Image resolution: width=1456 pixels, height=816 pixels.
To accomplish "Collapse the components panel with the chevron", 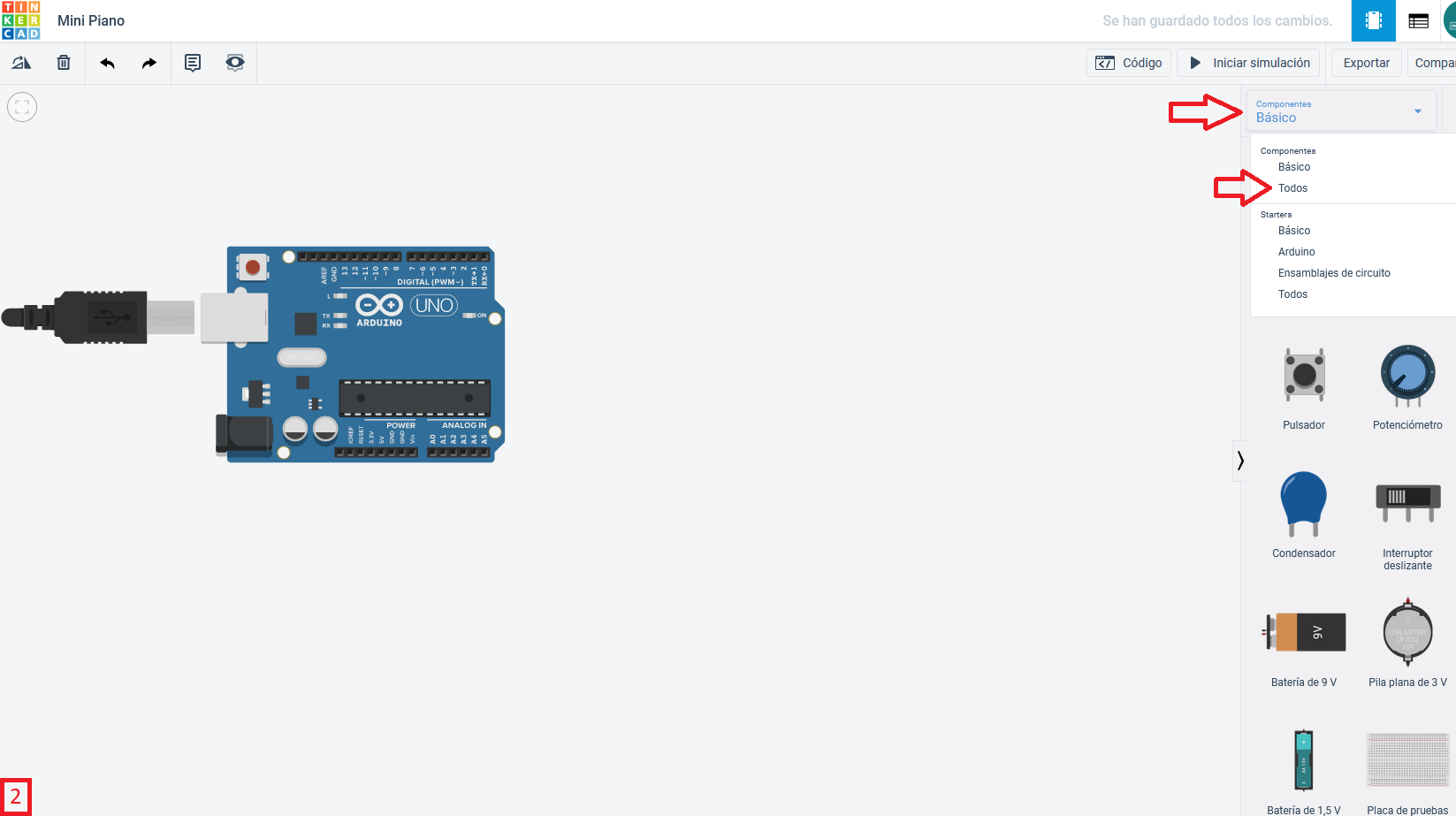I will pyautogui.click(x=1240, y=461).
